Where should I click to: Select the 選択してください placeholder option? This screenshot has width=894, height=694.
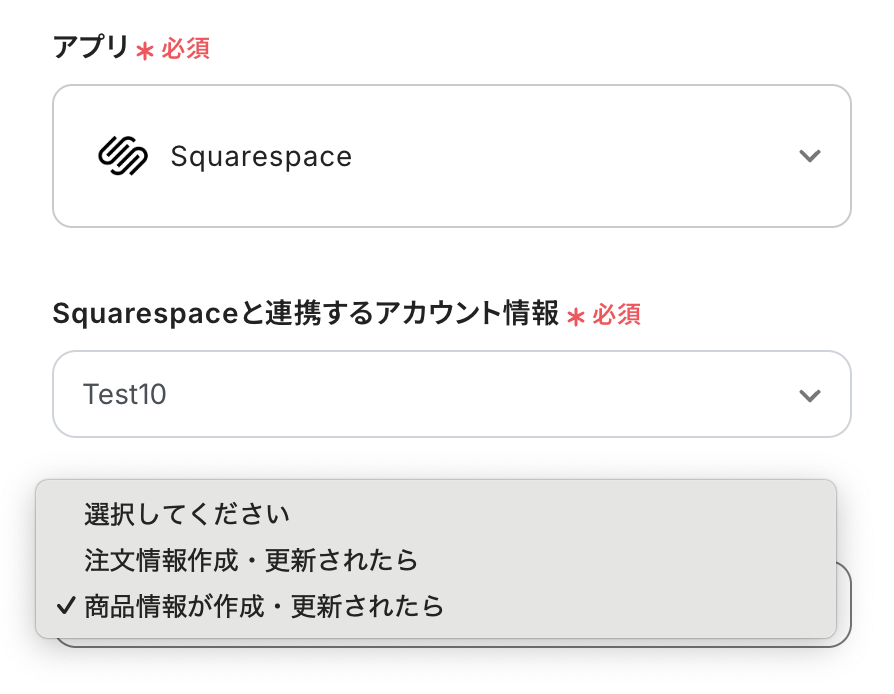187,515
